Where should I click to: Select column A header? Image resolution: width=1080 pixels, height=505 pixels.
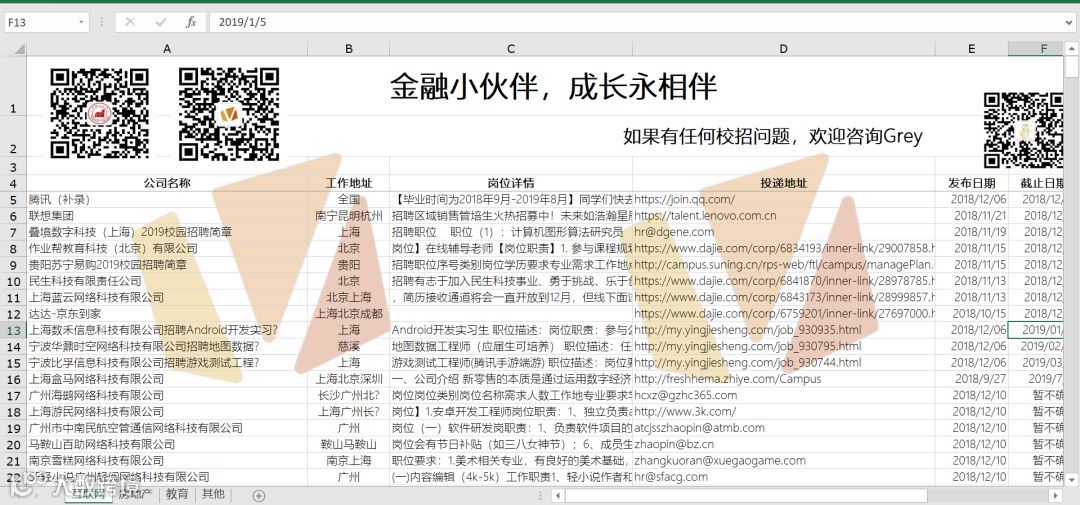[x=167, y=49]
